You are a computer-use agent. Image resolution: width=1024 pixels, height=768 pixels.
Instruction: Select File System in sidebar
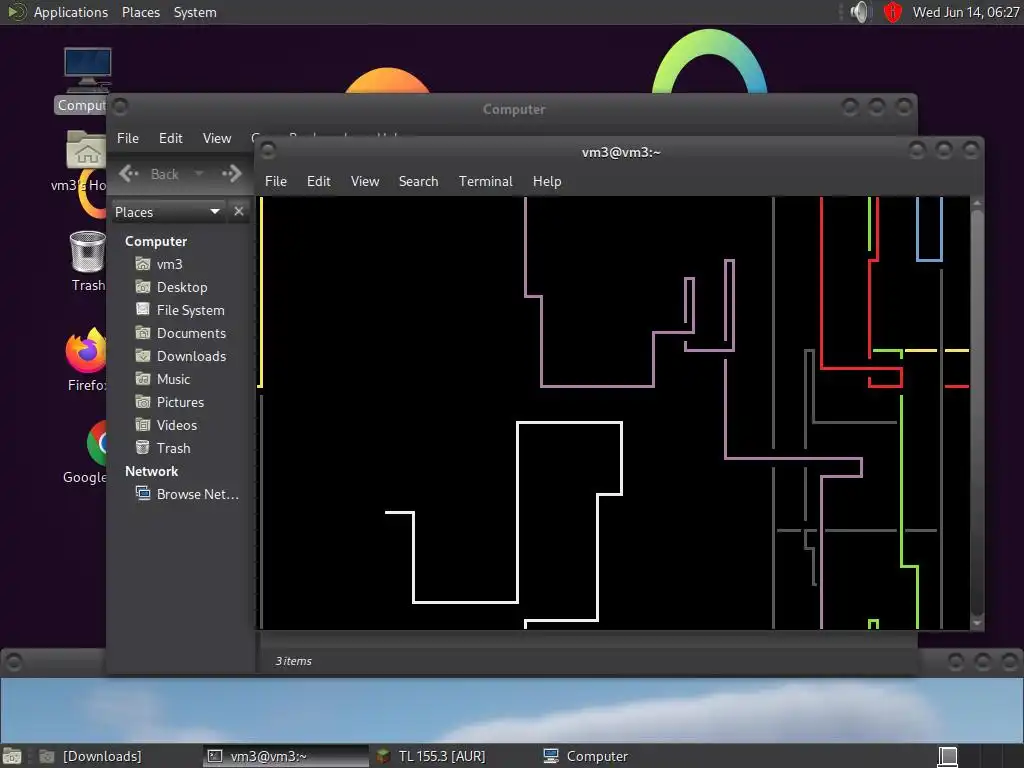coord(190,310)
